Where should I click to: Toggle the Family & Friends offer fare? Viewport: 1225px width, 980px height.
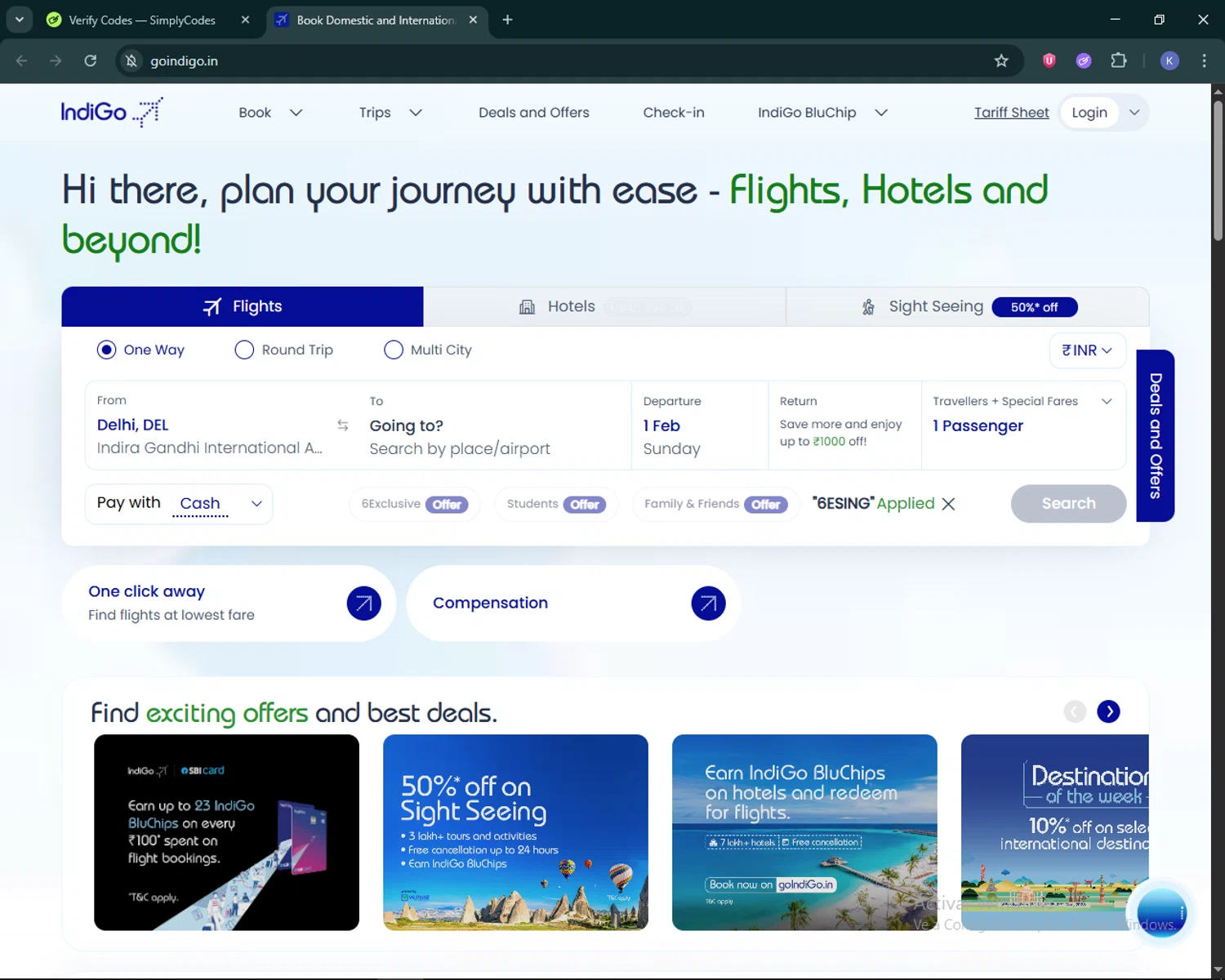(715, 504)
